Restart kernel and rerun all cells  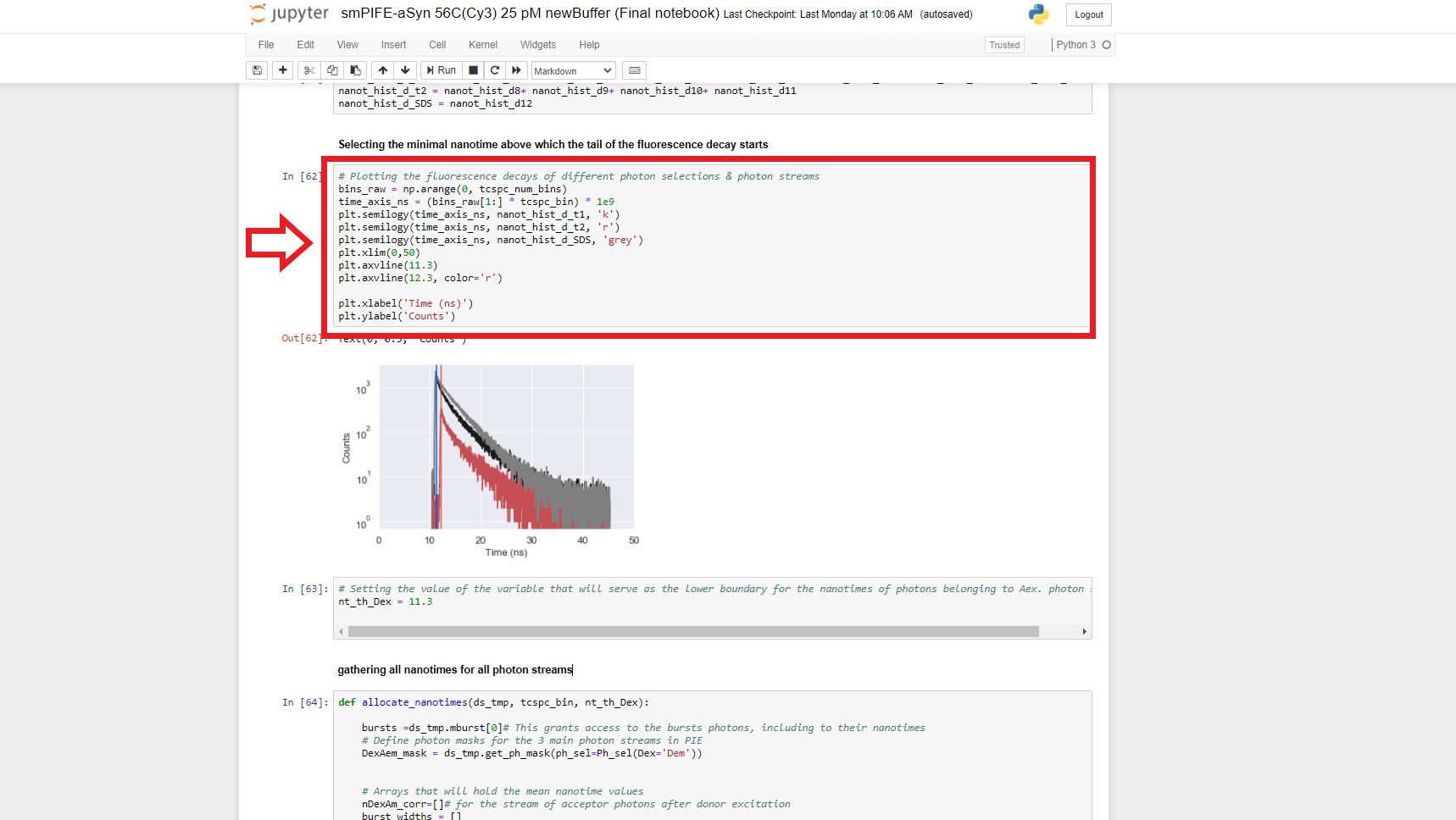coord(517,70)
